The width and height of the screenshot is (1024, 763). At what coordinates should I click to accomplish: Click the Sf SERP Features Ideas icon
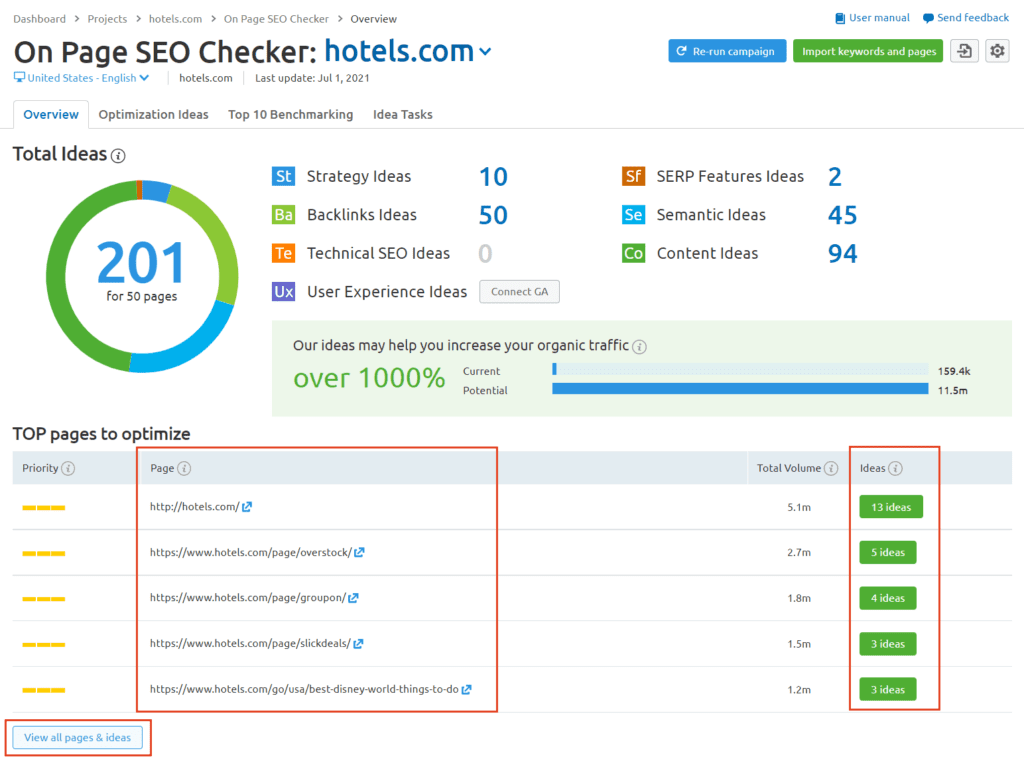coord(633,176)
